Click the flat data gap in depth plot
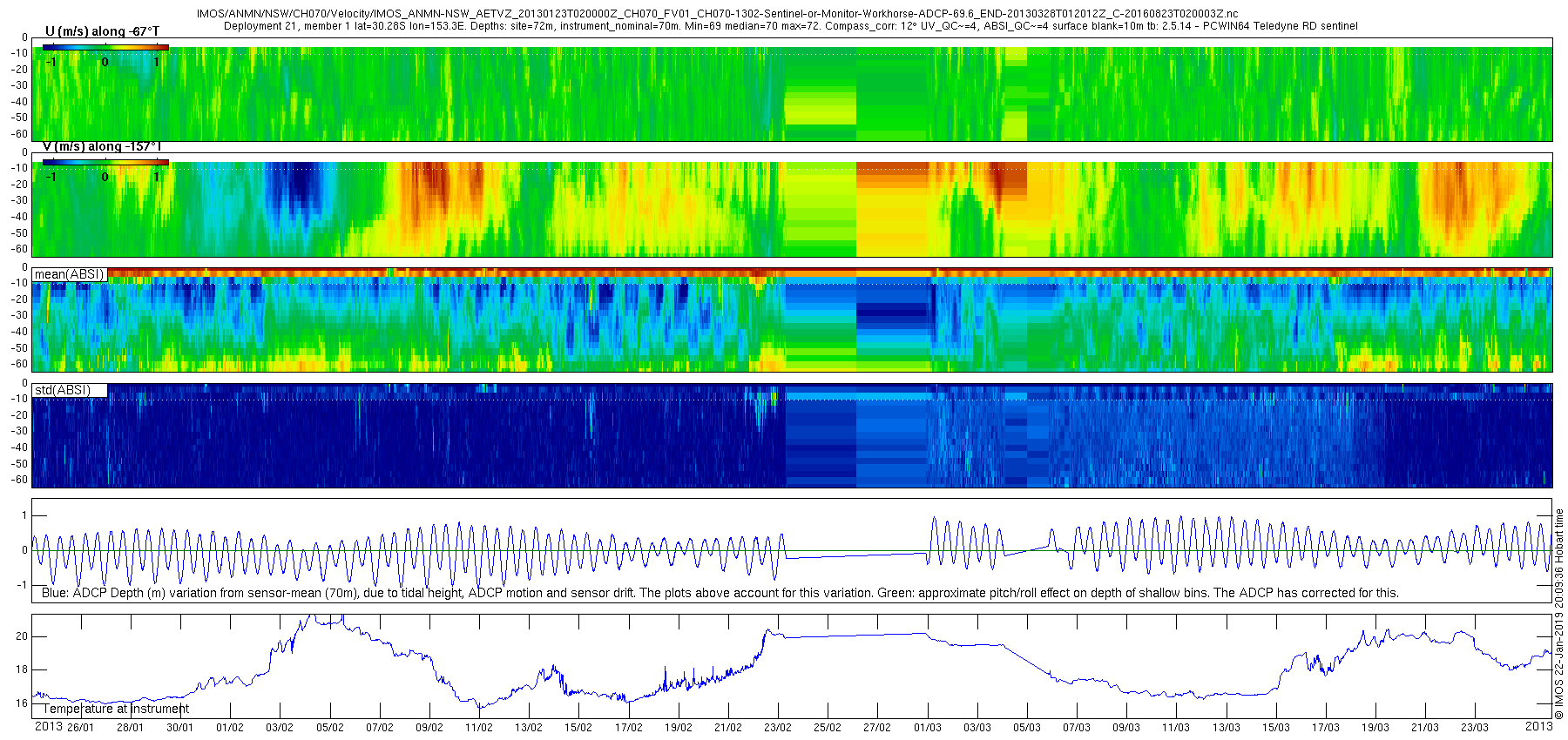Screen dimensions: 1568x740 pos(855,555)
